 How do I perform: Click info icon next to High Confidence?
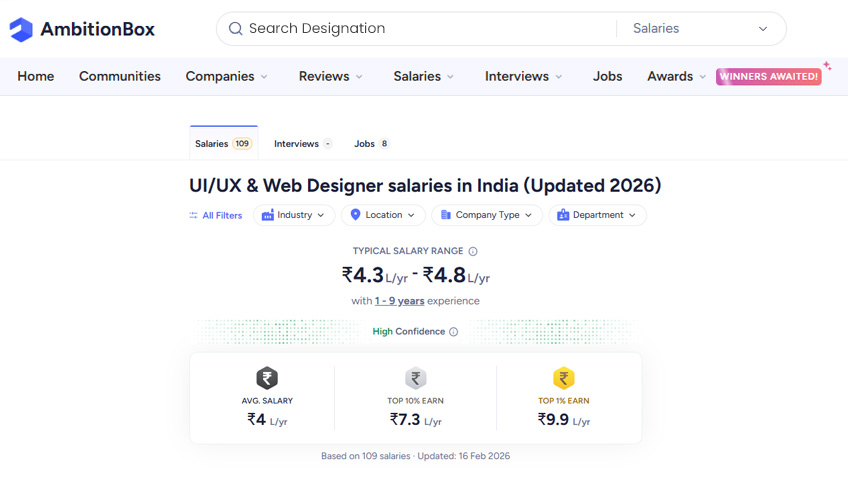(x=453, y=332)
